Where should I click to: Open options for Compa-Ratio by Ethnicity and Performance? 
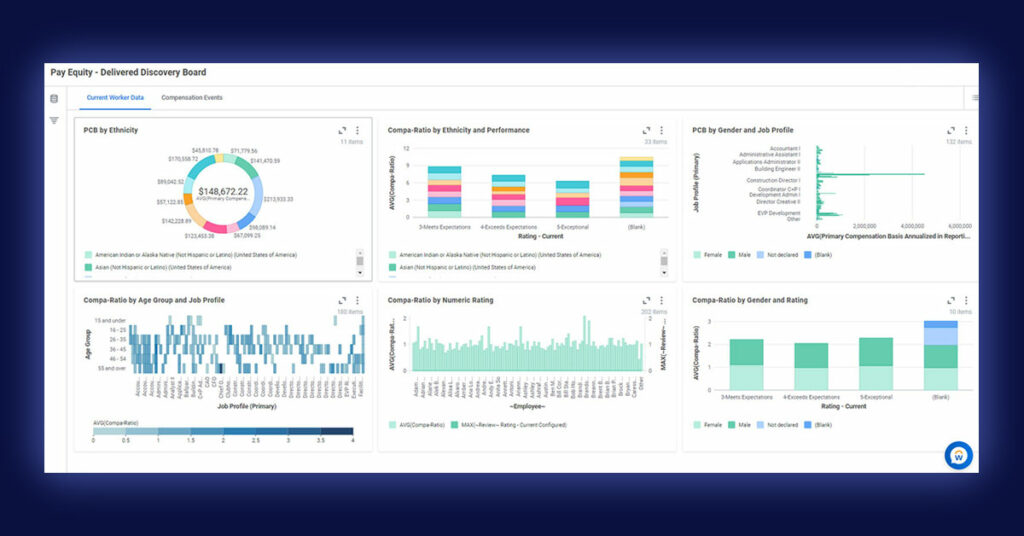click(662, 131)
